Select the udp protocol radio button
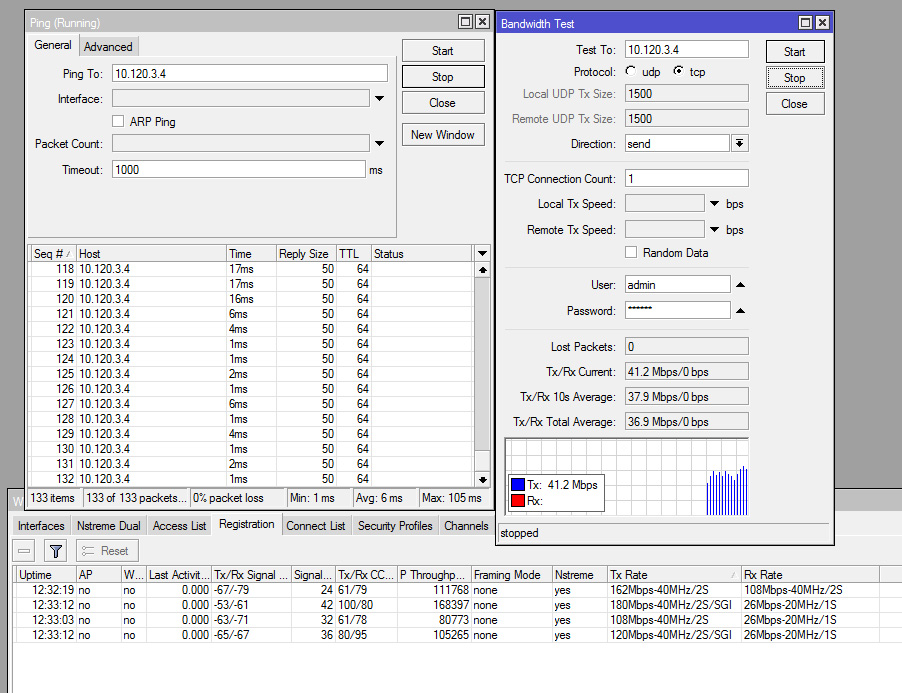 [631, 72]
